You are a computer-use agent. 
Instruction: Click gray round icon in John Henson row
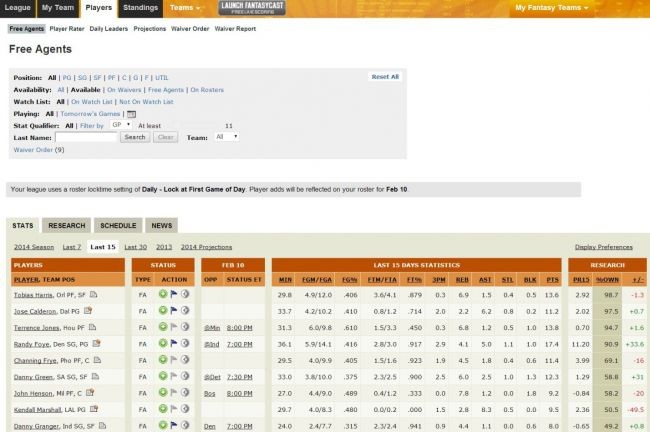[x=185, y=392]
